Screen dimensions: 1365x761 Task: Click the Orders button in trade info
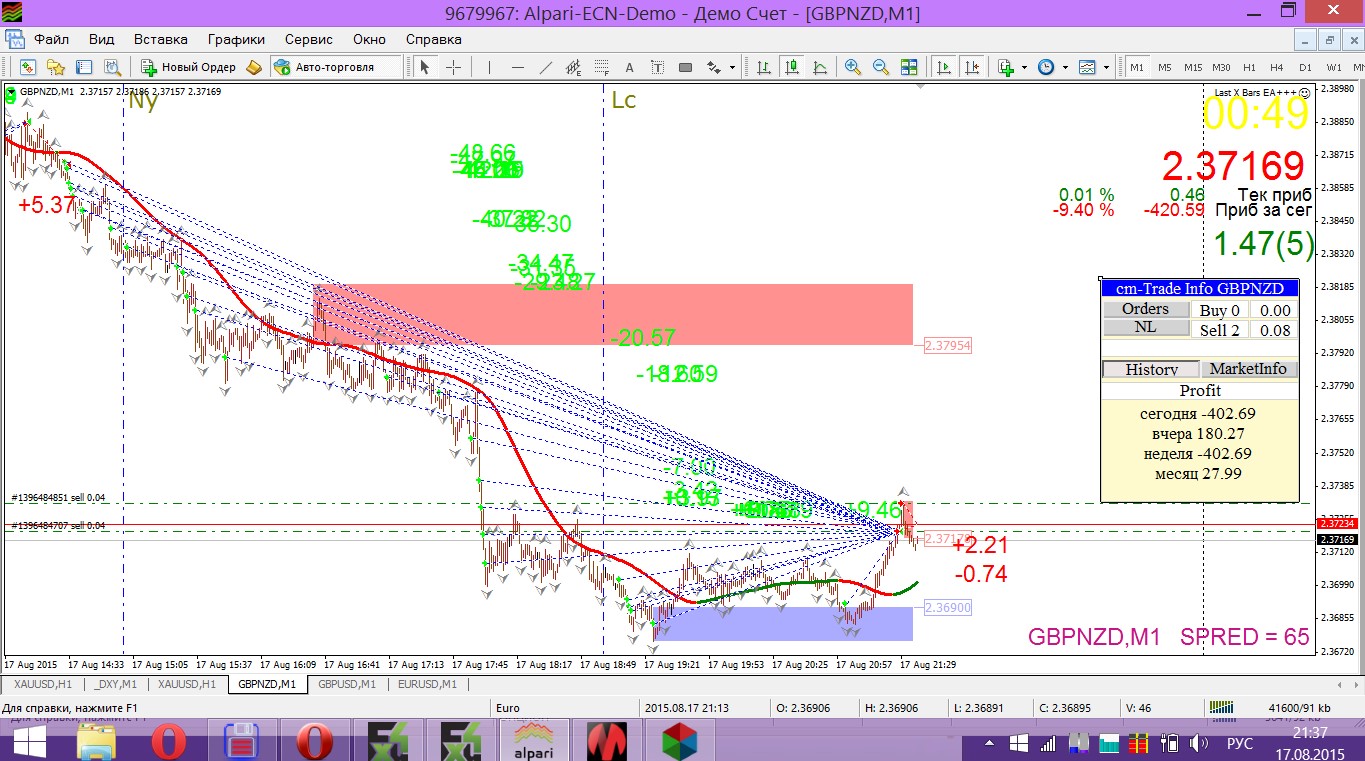1145,309
